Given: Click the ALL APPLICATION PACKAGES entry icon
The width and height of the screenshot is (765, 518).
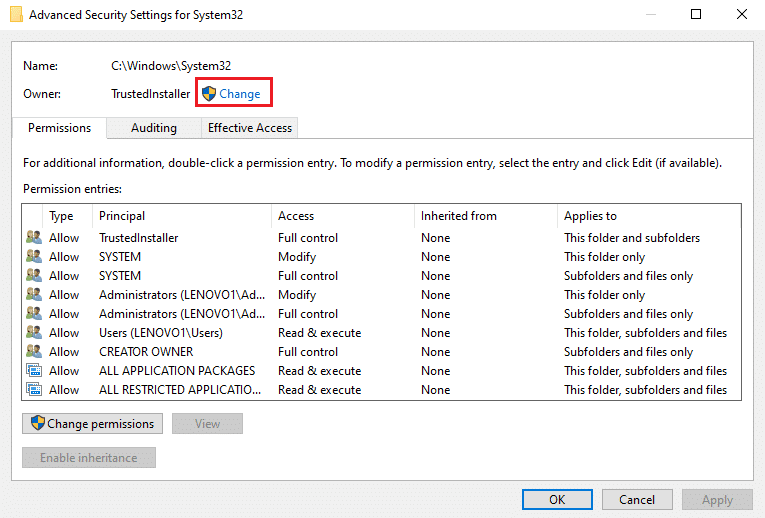Looking at the screenshot, I should point(34,371).
